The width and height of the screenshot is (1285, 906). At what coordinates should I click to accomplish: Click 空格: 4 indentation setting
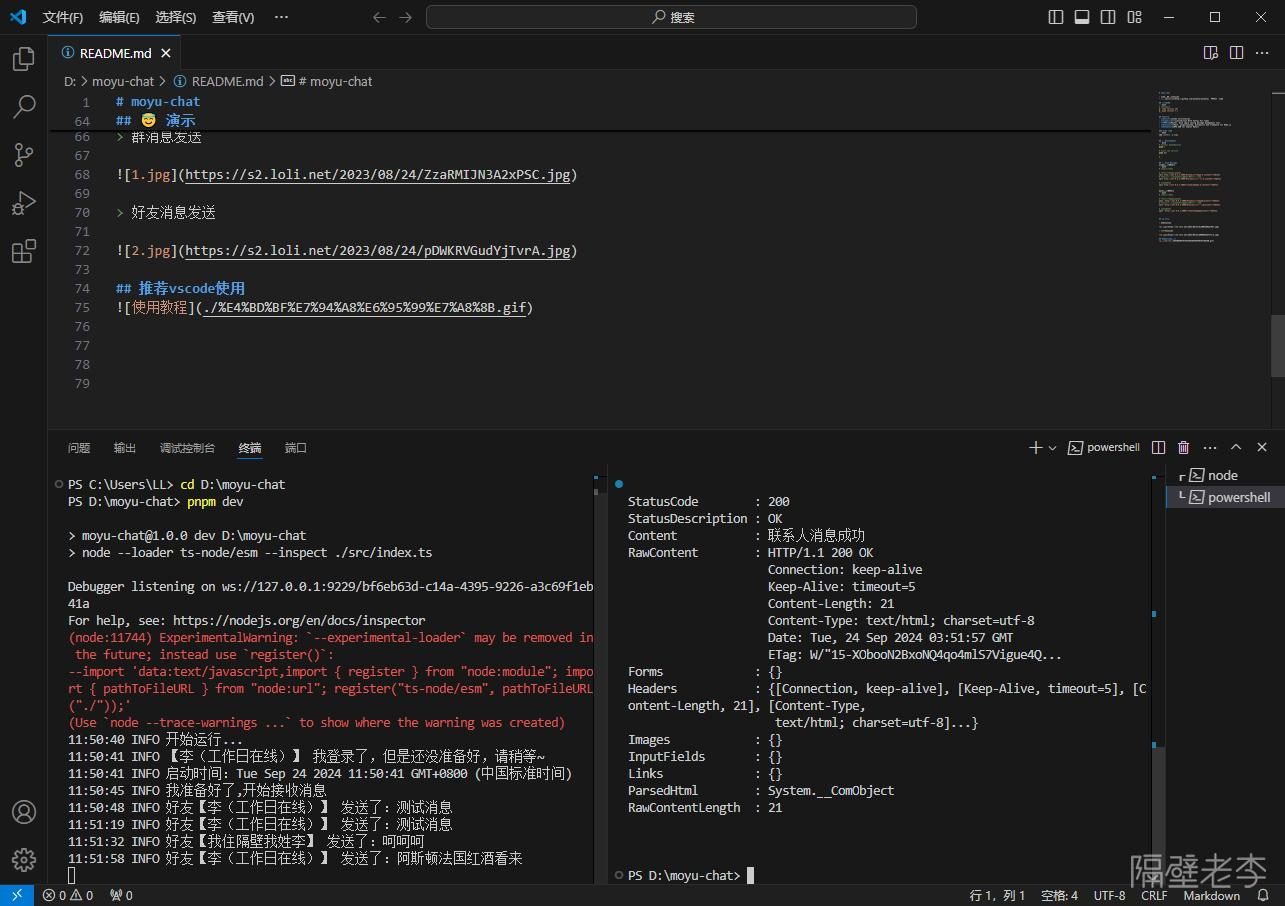(x=1059, y=895)
